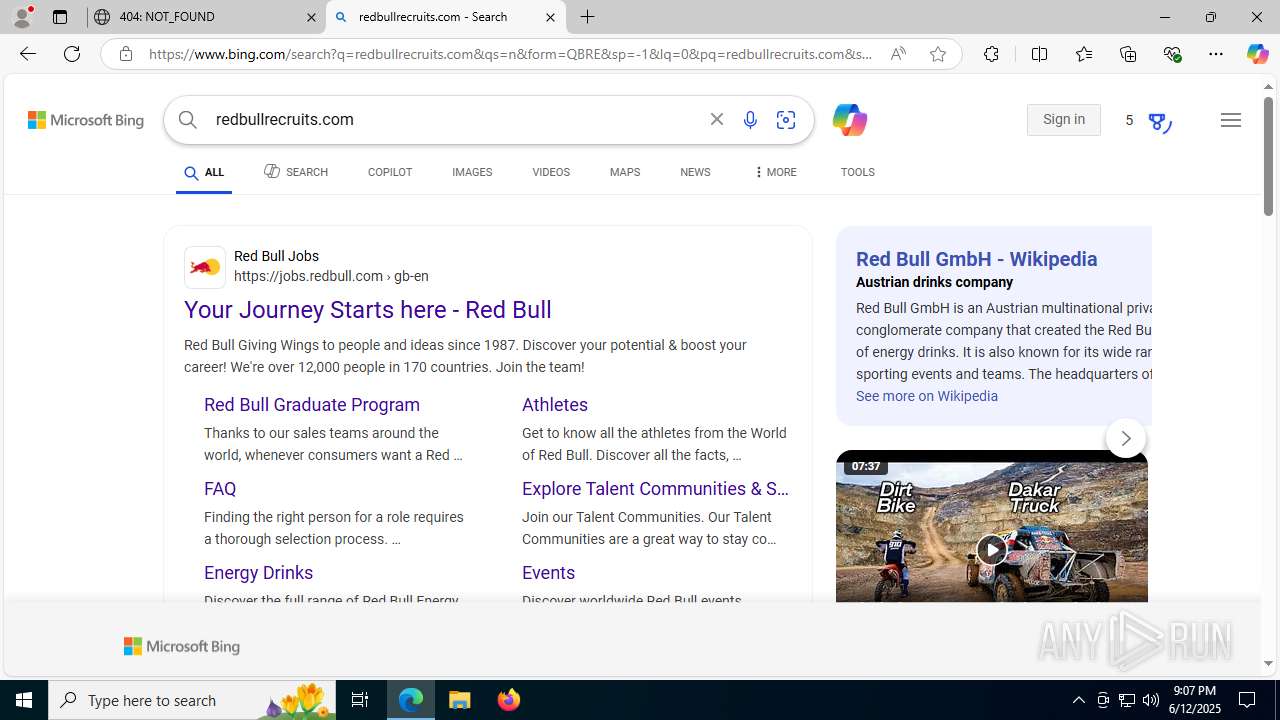Open Copilot sidebar icon in toolbar
Viewport: 1280px width, 720px height.
[1257, 54]
